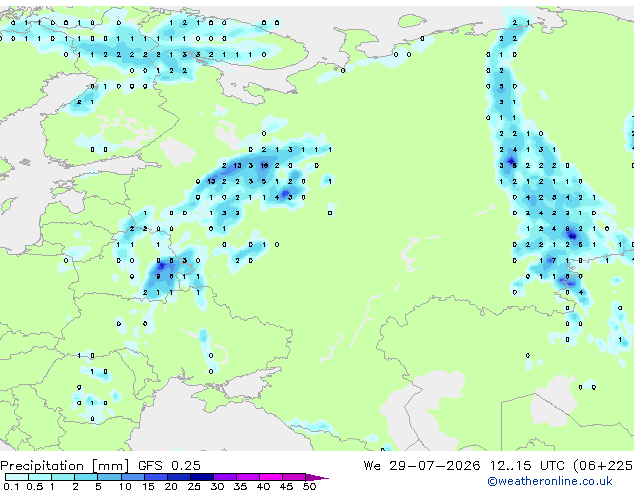This screenshot has height=490, width=634.
Task: Pick the 10–15 mm legend color swatch
Action: 132,477
